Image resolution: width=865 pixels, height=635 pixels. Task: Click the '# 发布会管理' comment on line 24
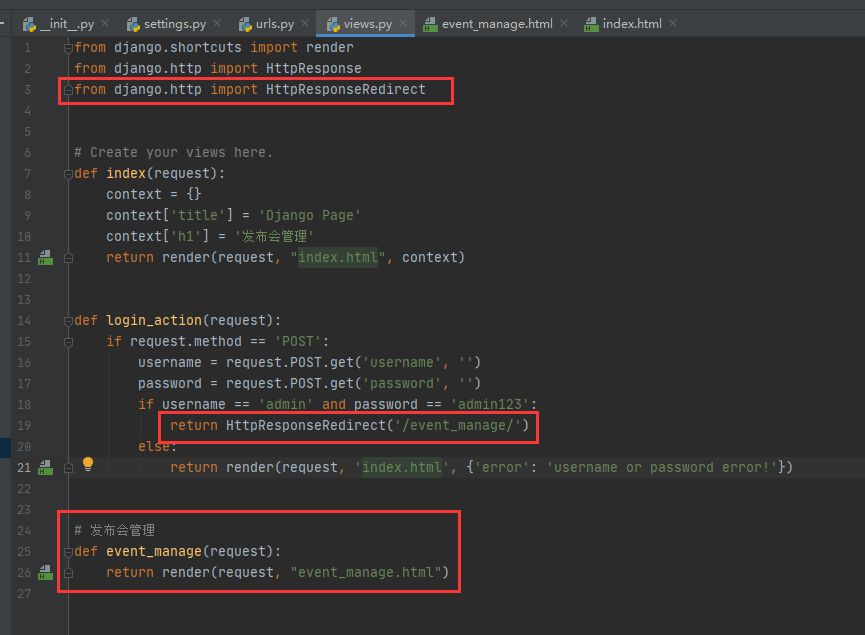[114, 530]
